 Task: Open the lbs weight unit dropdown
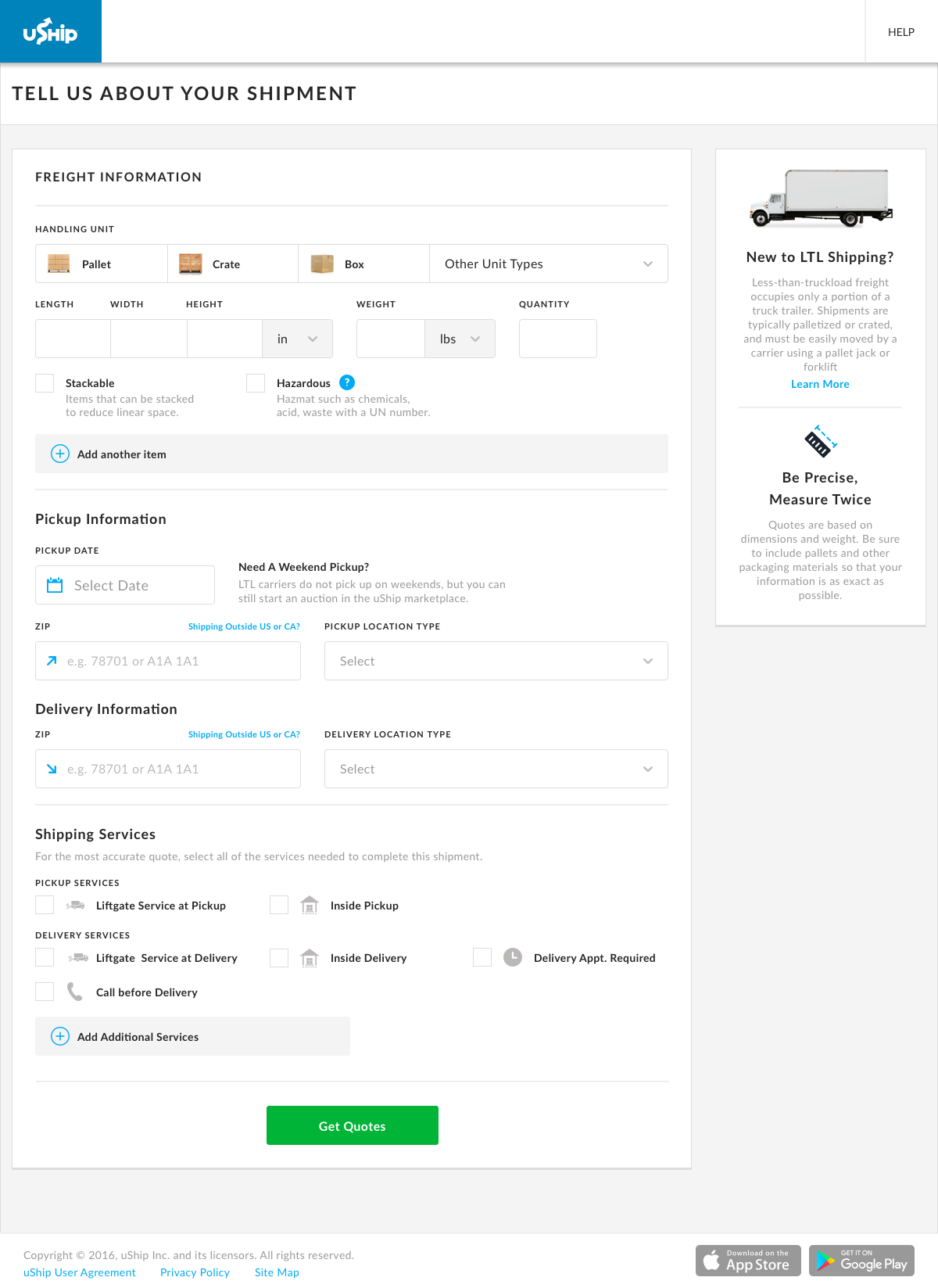(x=460, y=339)
